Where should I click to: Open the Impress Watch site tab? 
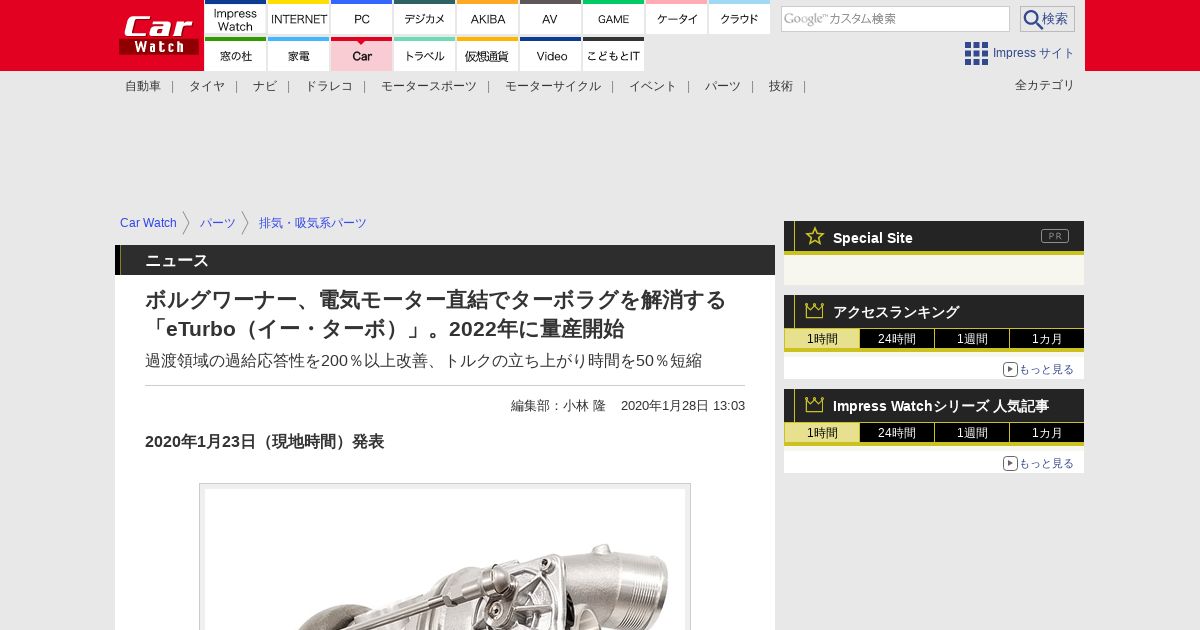(236, 17)
